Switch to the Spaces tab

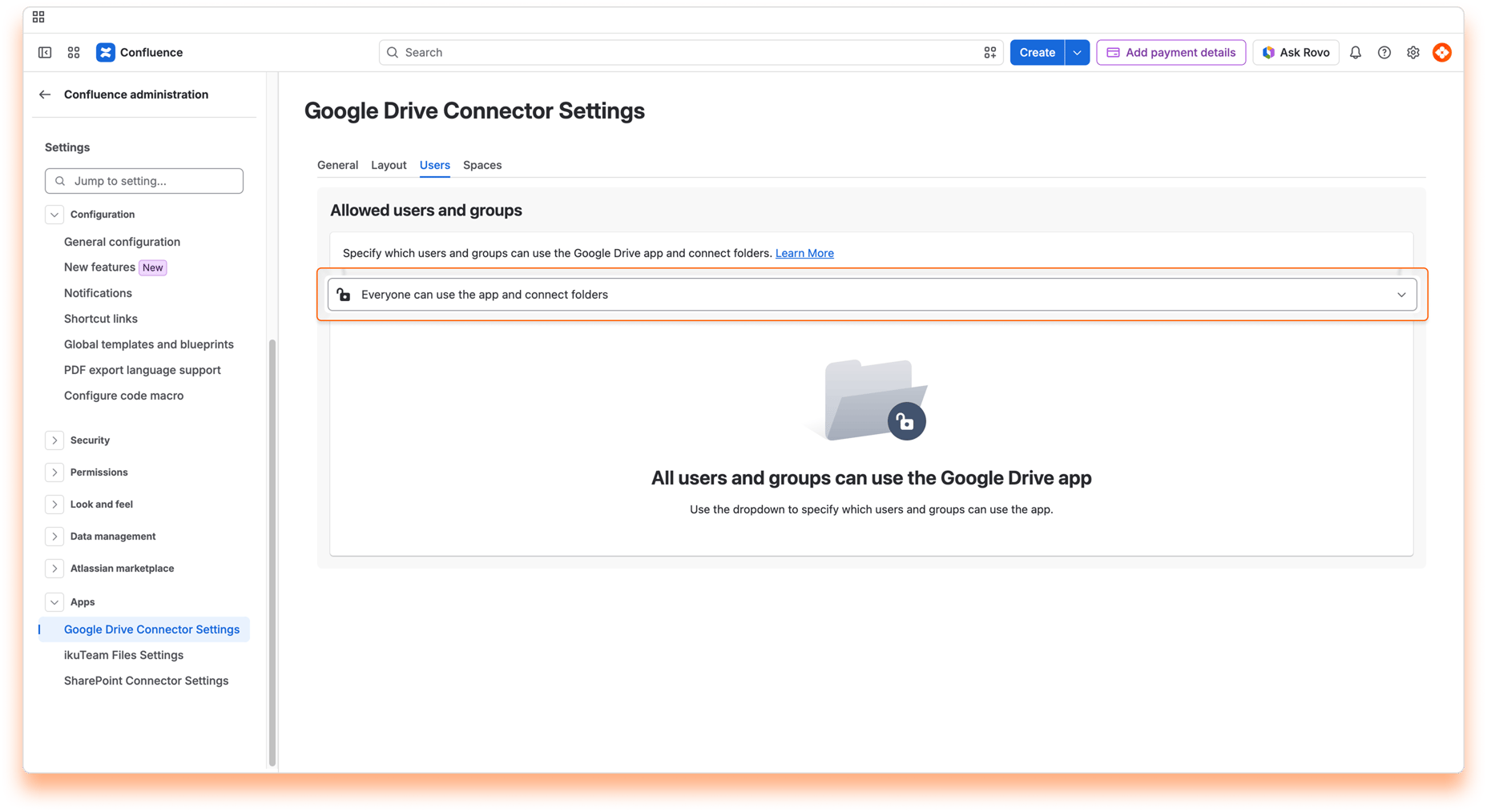click(x=482, y=165)
